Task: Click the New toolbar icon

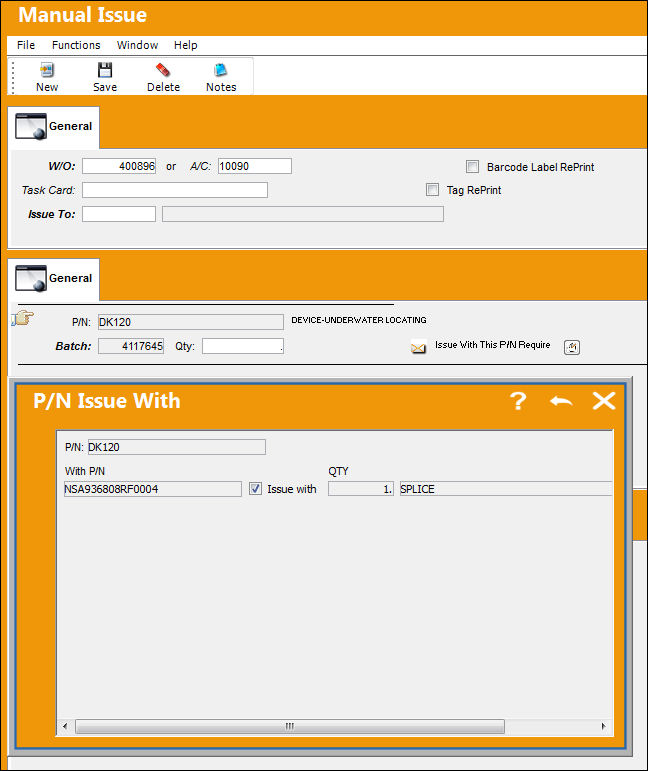Action: 47,70
